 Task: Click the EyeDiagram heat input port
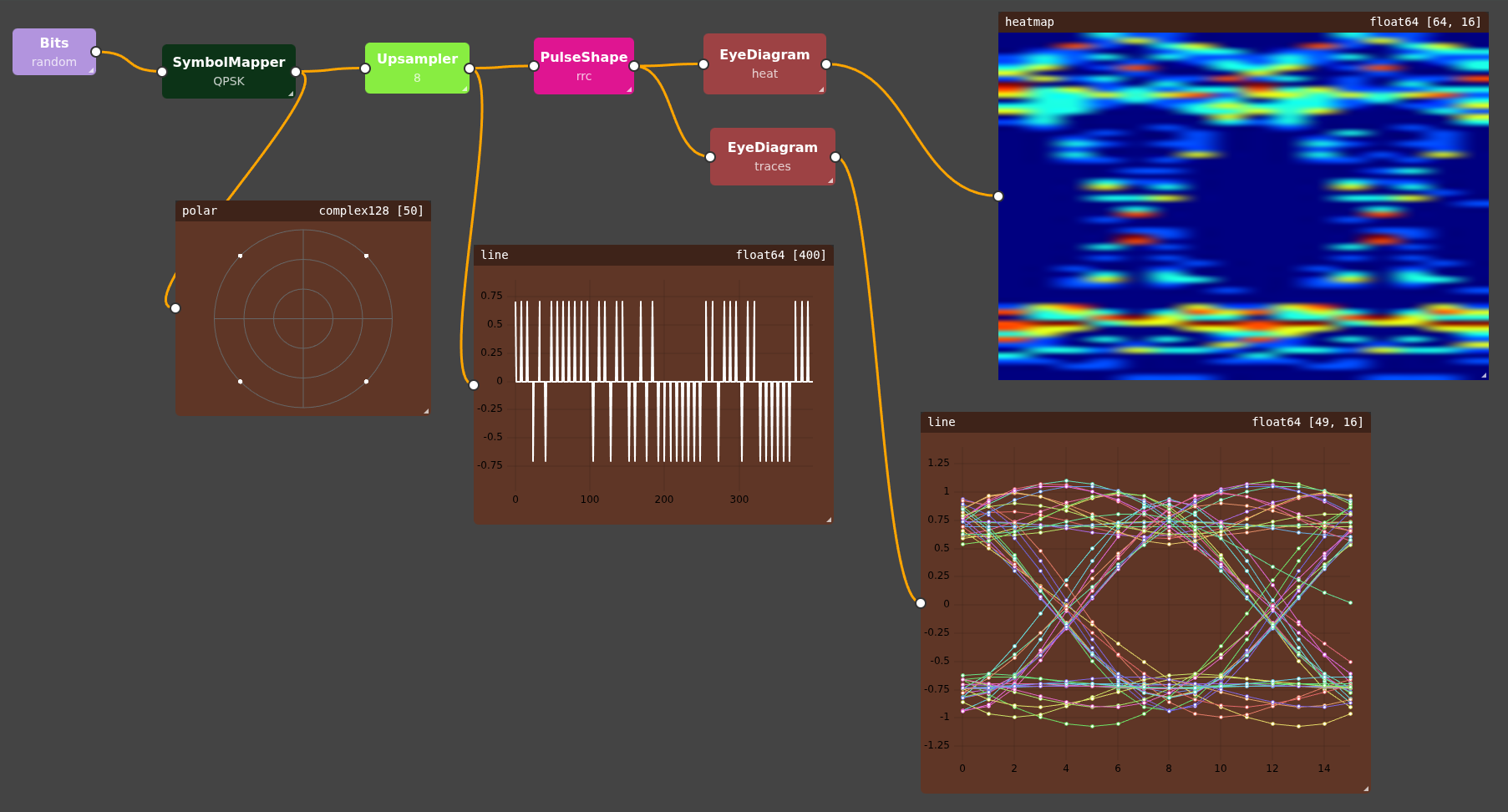point(703,64)
